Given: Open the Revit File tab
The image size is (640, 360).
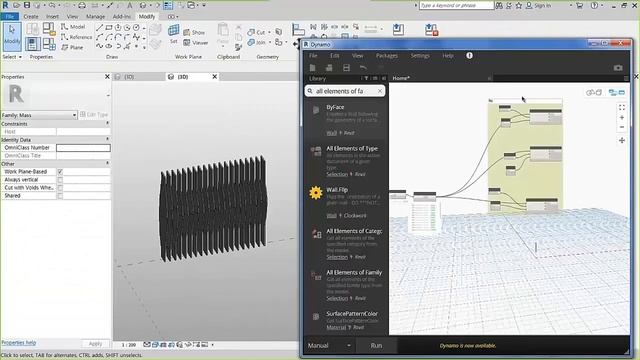Looking at the screenshot, I should coord(9,16).
